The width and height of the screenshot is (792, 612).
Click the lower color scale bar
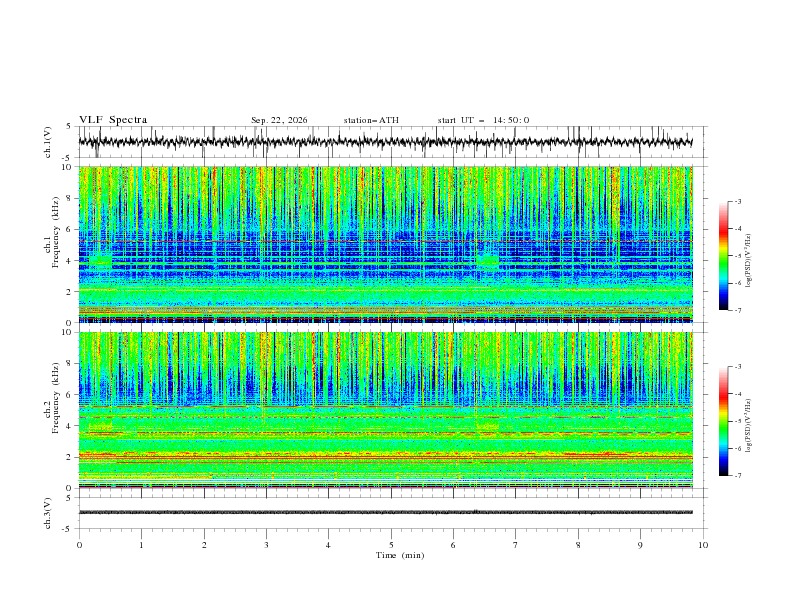(x=723, y=421)
